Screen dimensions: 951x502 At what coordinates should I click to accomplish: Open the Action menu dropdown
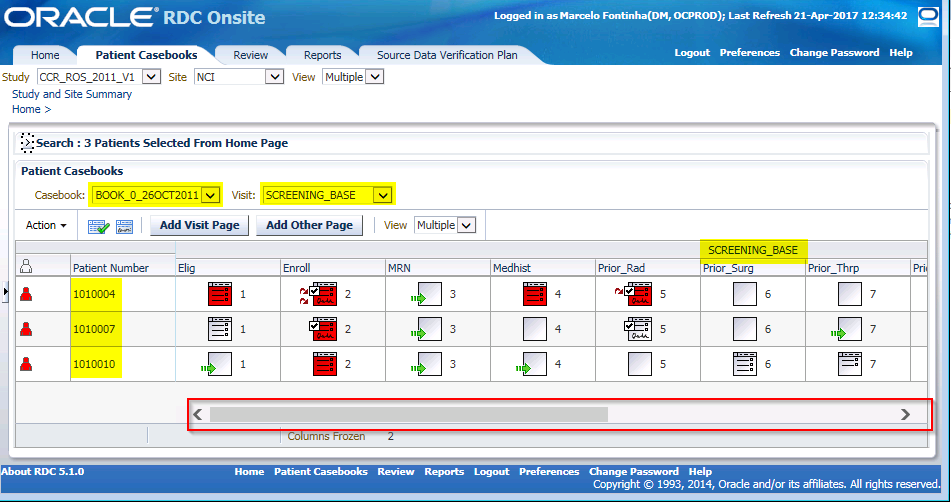point(46,225)
